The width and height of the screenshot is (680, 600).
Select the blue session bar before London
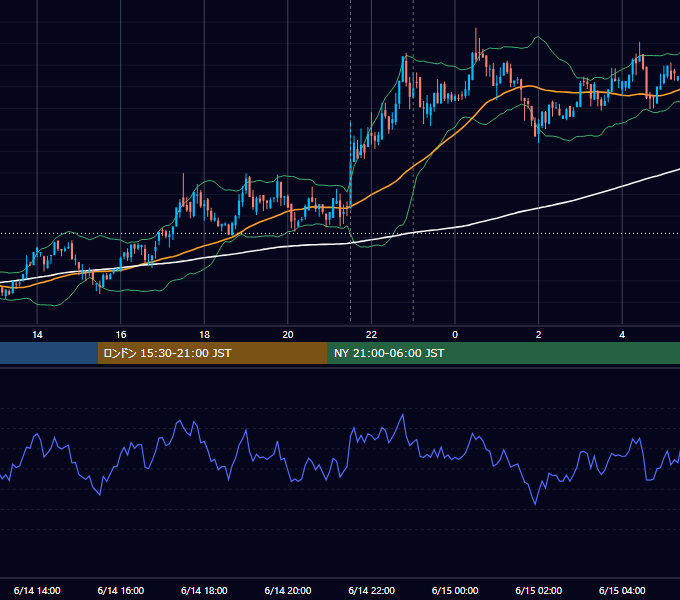click(x=49, y=353)
